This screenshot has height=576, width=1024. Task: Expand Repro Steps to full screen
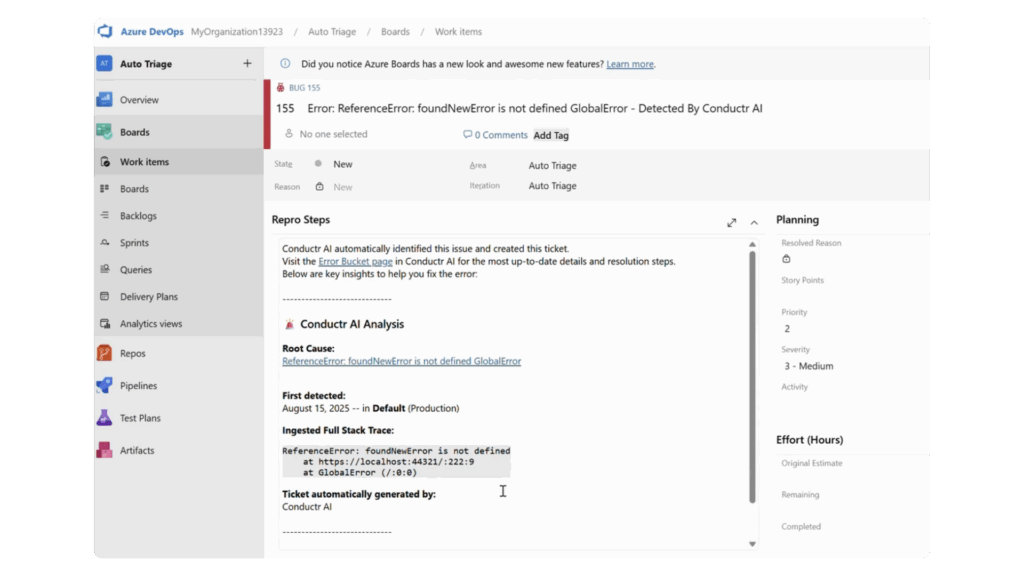pos(732,222)
